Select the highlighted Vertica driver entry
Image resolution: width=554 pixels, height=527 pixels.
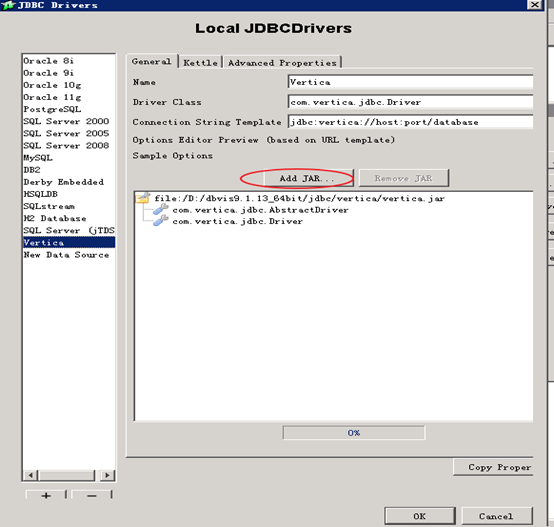point(69,242)
